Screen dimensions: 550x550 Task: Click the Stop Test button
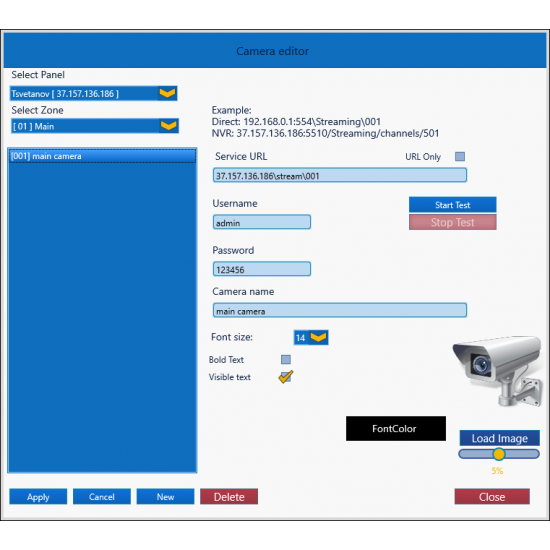click(x=452, y=222)
